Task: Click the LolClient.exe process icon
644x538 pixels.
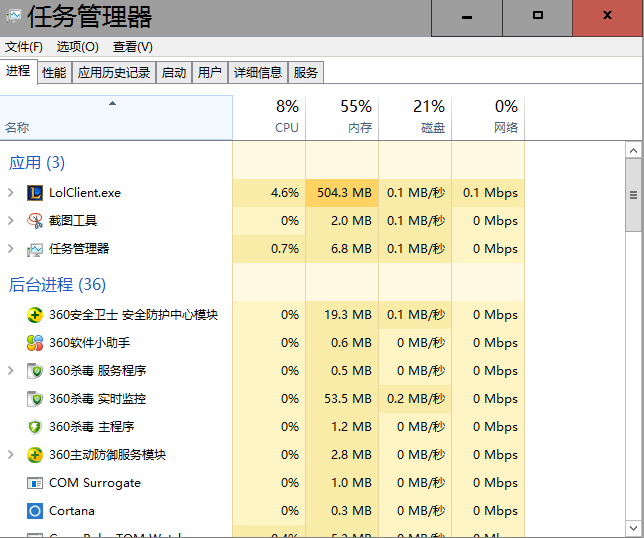Action: pyautogui.click(x=35, y=193)
